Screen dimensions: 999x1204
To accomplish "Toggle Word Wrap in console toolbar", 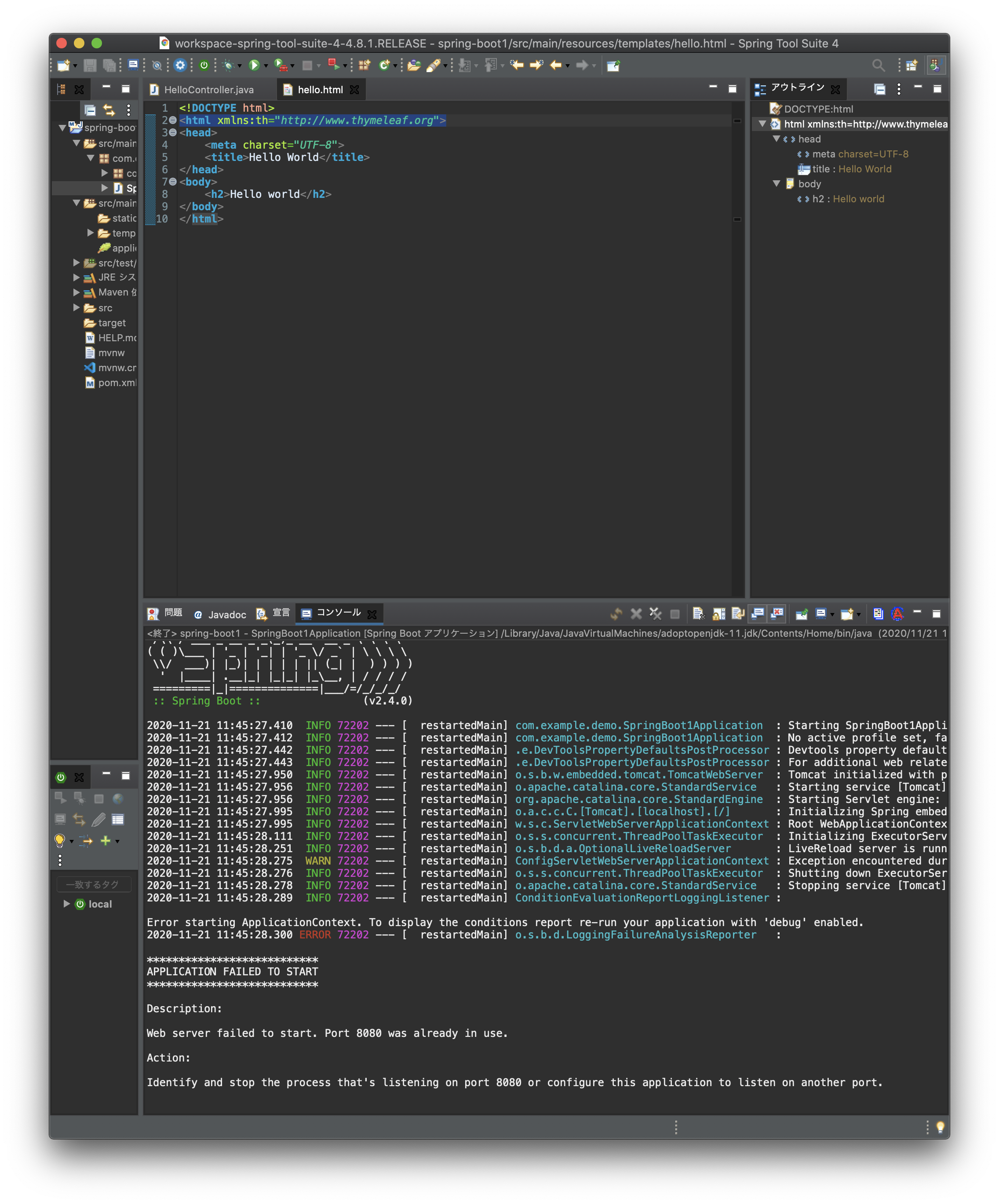I will [738, 614].
